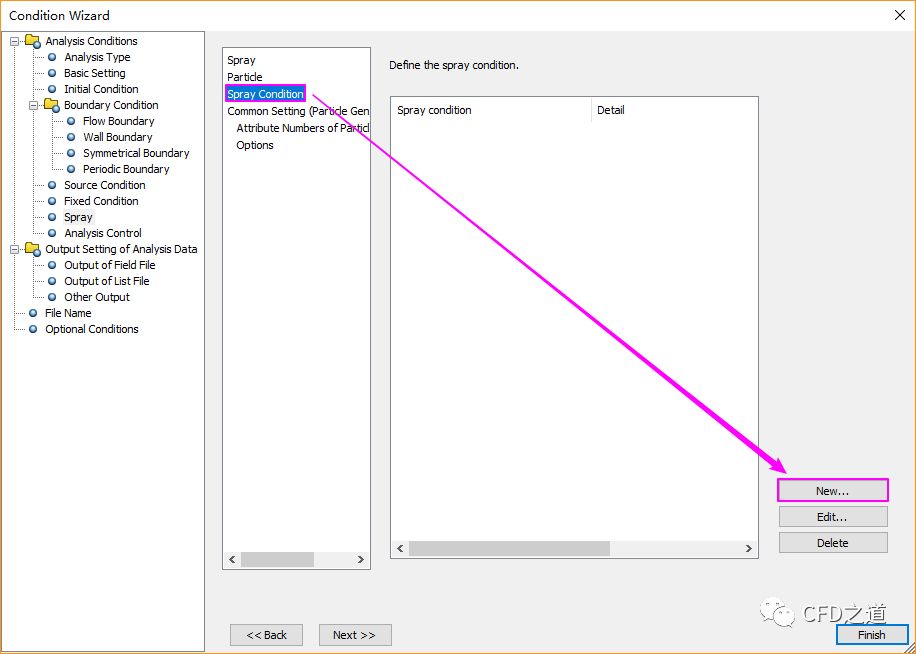Click the bullet icon beside Source Condition
The image size is (916, 654).
pos(52,185)
